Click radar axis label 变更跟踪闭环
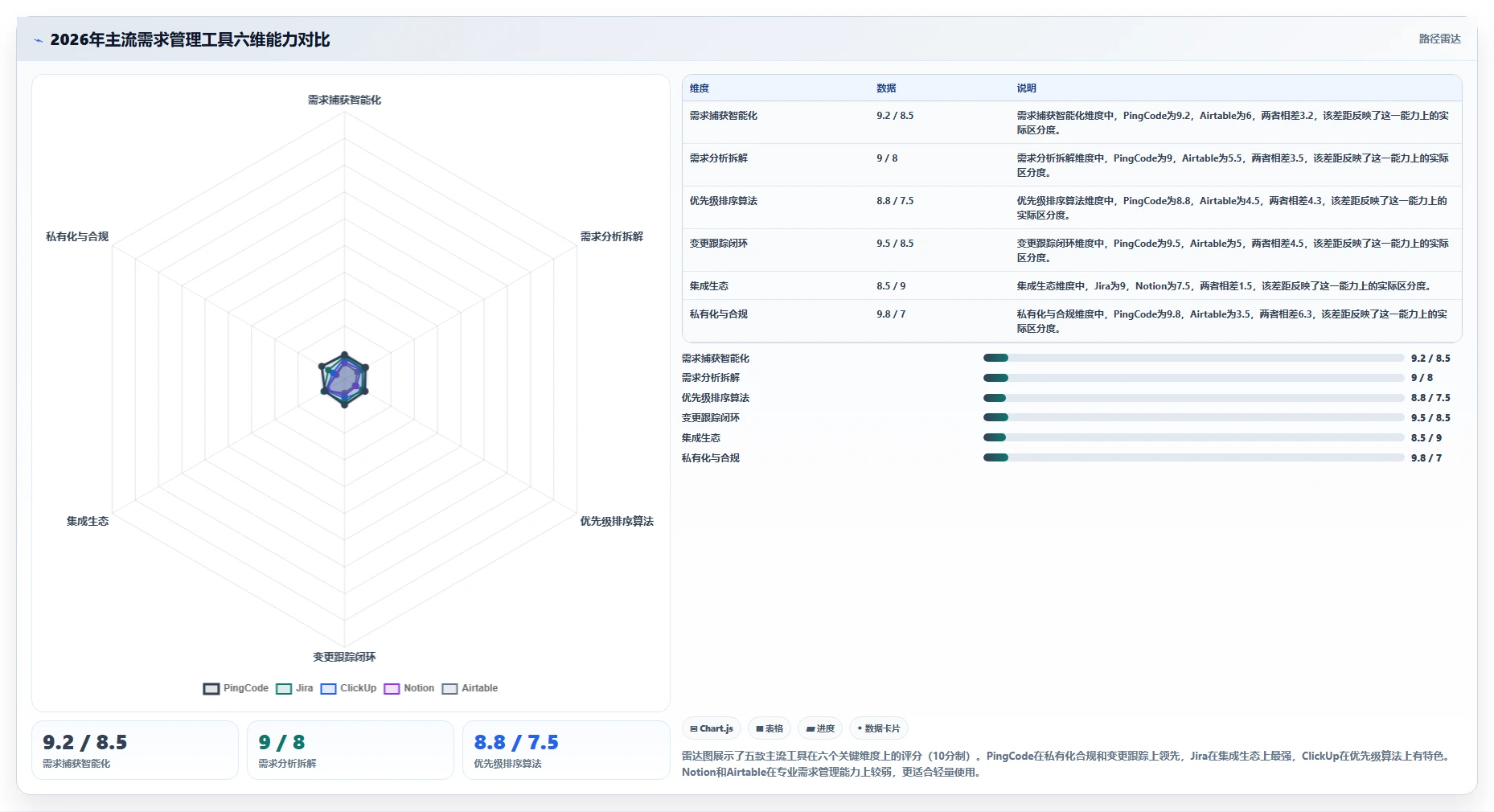Viewport: 1494px width, 812px height. tap(344, 657)
